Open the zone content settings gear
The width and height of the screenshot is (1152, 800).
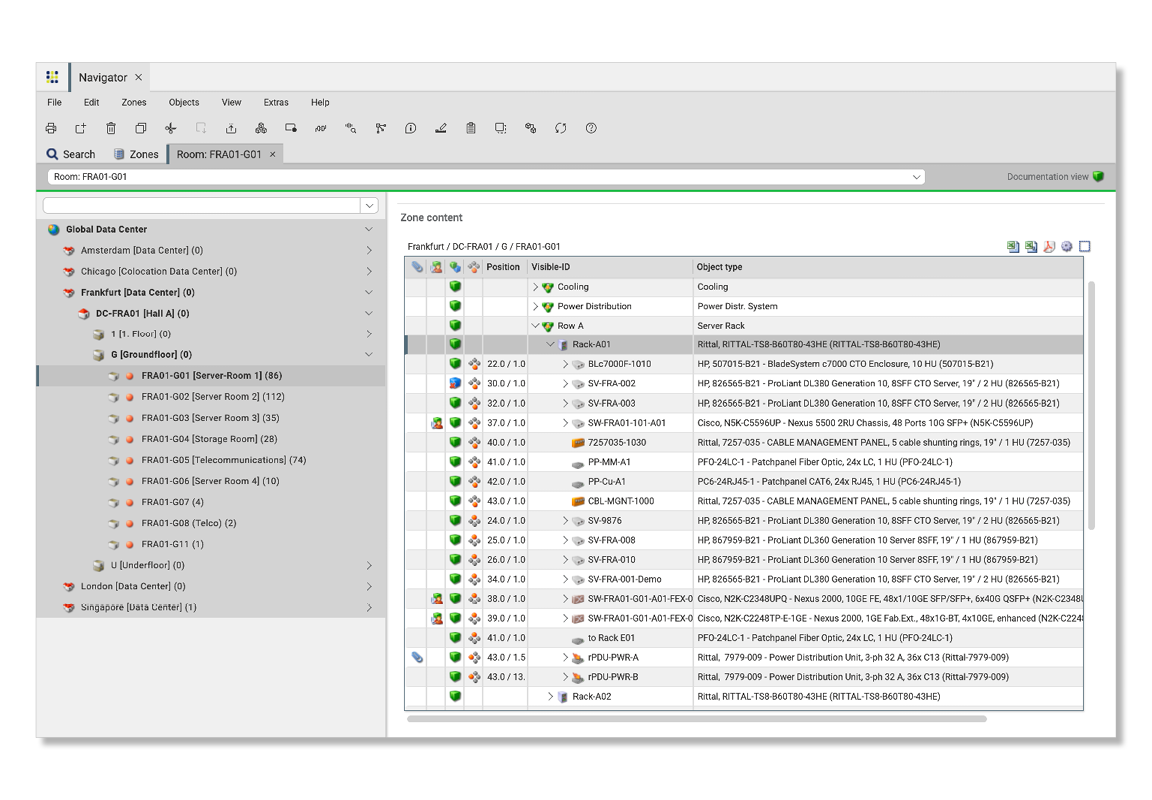[1067, 246]
